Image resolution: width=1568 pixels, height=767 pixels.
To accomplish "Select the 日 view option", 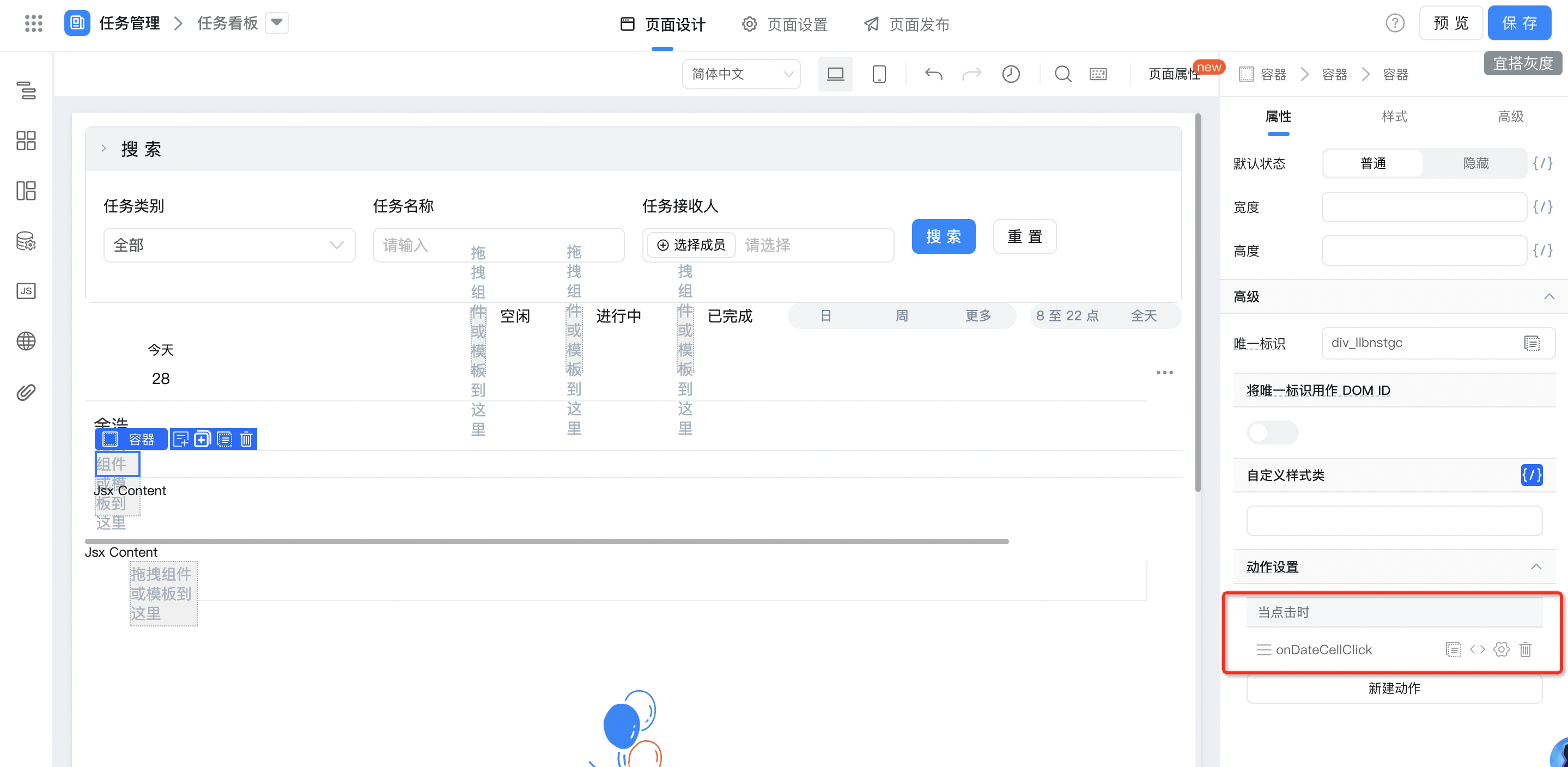I will click(x=825, y=316).
